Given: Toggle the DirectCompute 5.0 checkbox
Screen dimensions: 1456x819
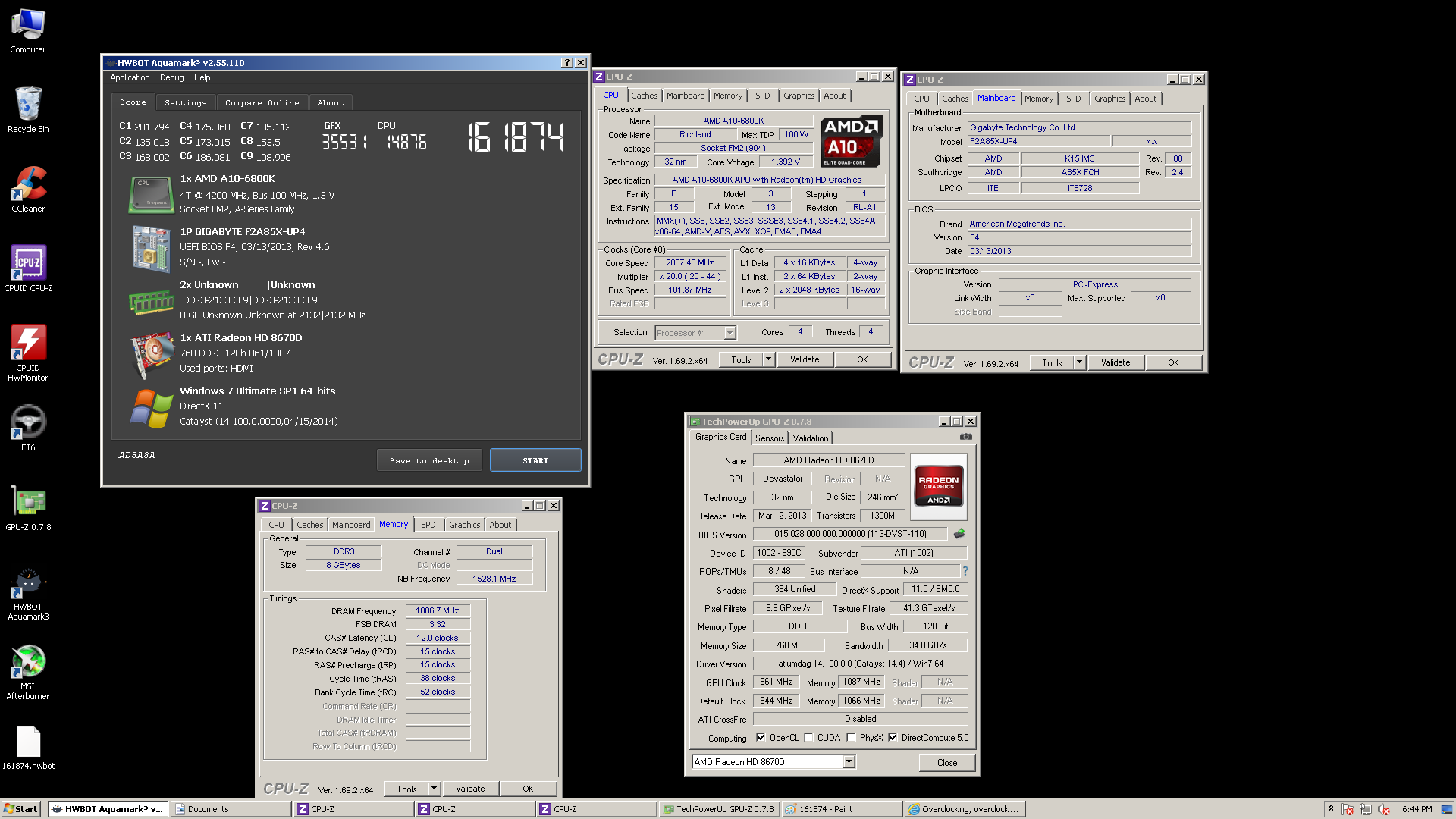Looking at the screenshot, I should 893,738.
